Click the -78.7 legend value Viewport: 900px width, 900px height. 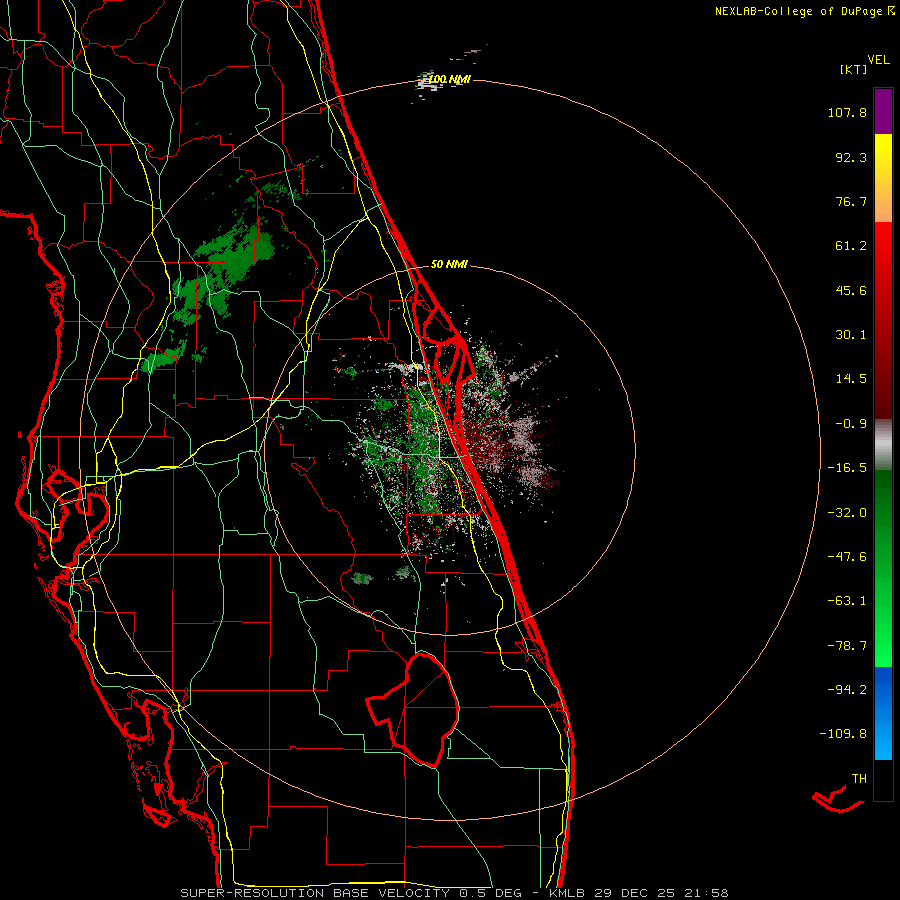tap(847, 646)
